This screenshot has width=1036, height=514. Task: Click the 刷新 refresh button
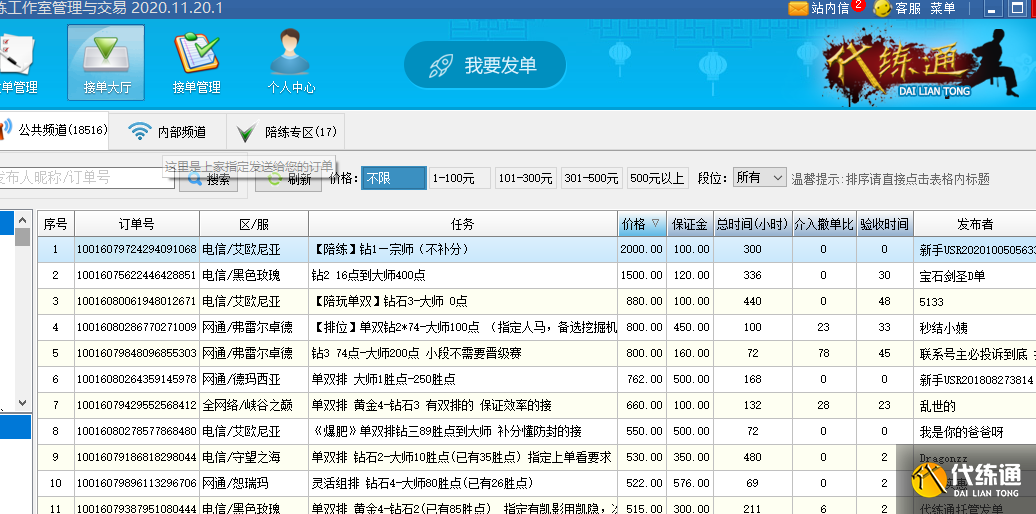pos(287,179)
